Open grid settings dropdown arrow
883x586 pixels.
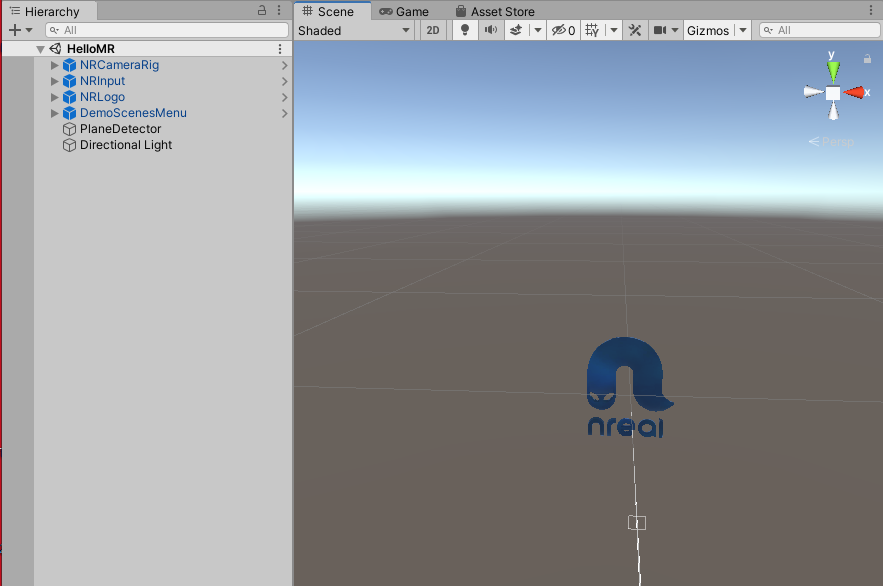(x=614, y=30)
